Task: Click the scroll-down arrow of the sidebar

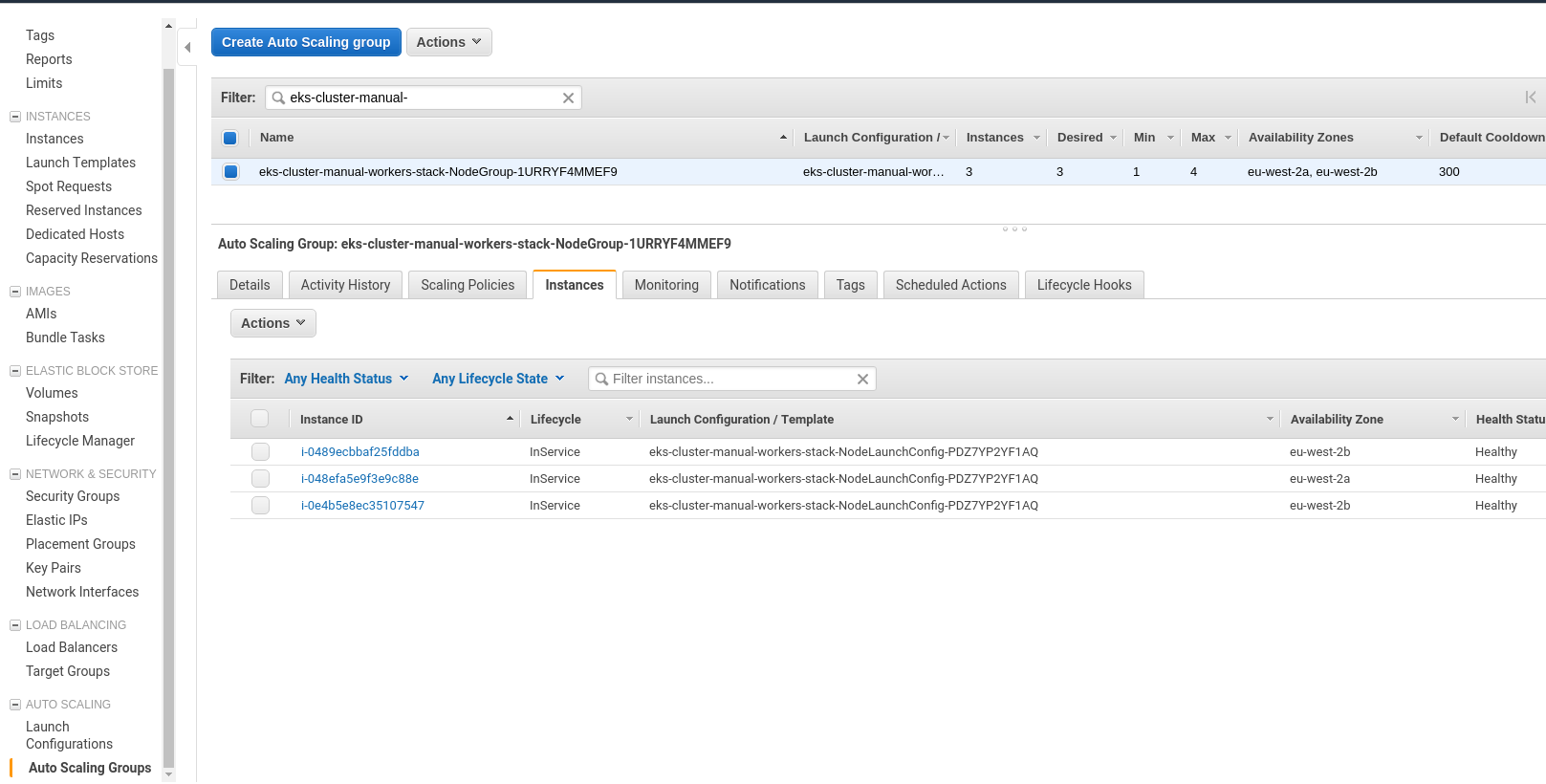Action: coord(169,774)
